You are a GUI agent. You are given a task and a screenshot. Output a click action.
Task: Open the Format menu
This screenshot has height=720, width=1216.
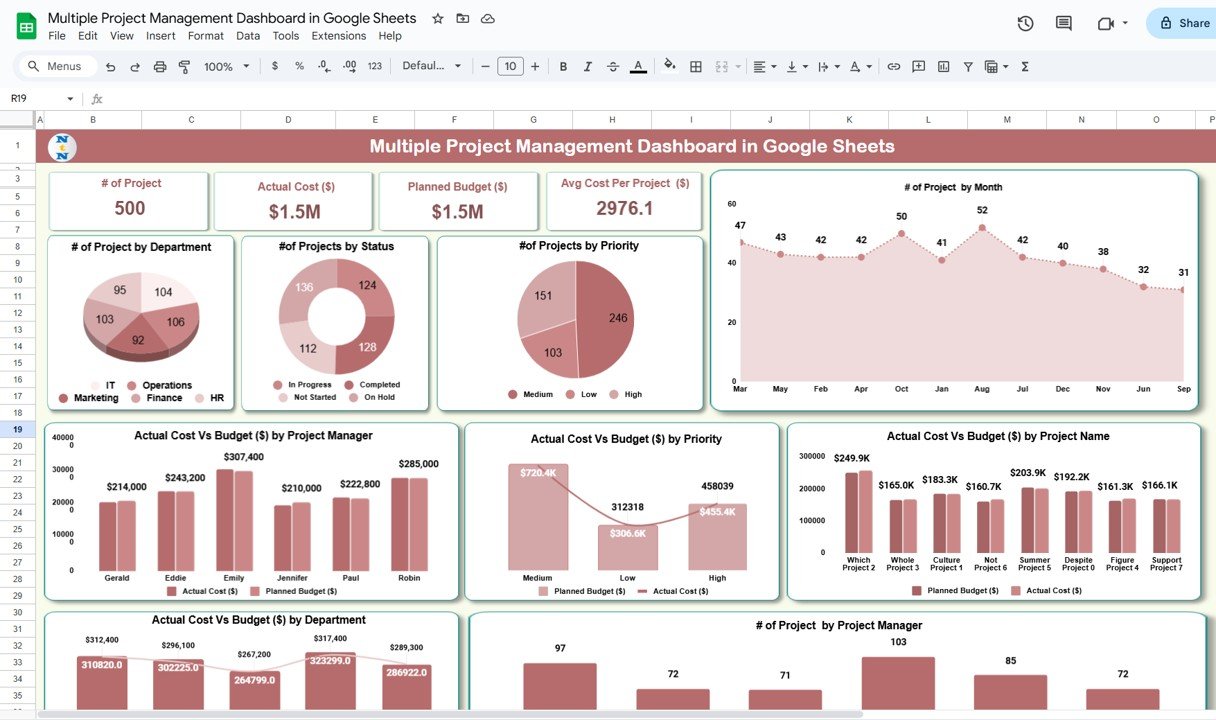pos(206,36)
